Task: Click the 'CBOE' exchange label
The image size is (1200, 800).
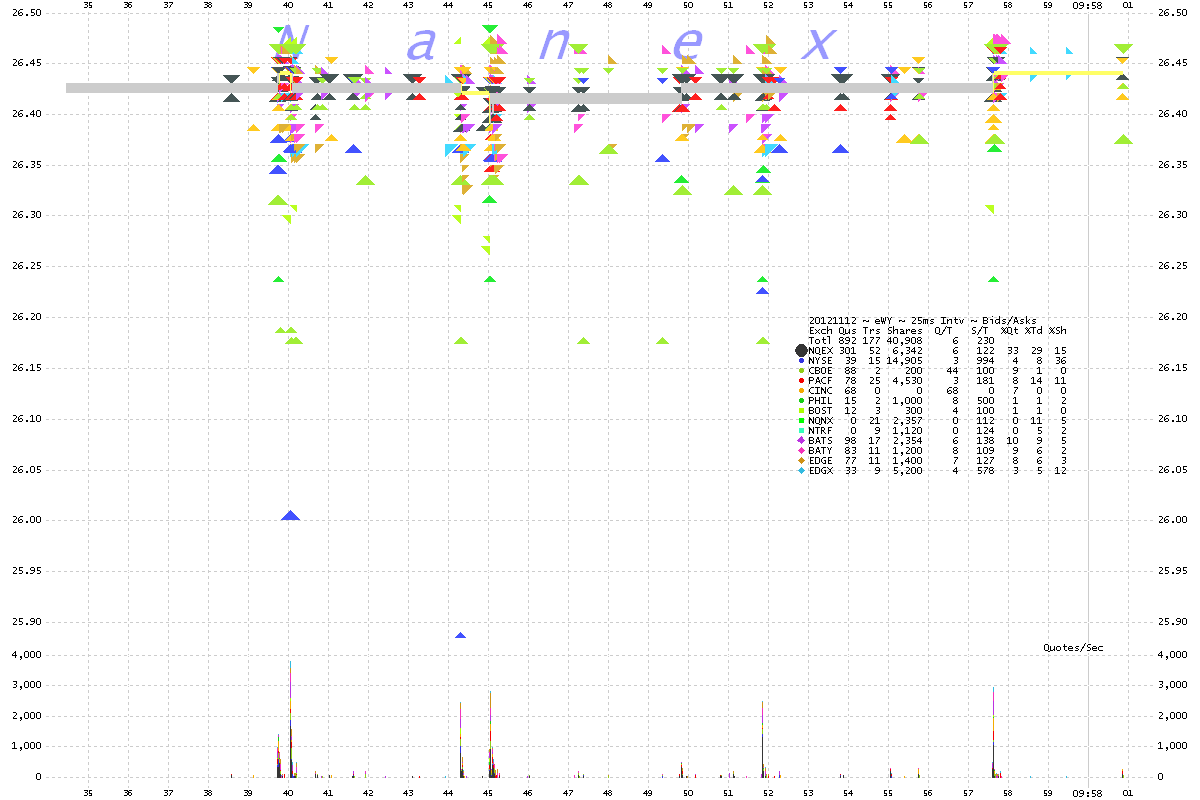Action: point(821,370)
